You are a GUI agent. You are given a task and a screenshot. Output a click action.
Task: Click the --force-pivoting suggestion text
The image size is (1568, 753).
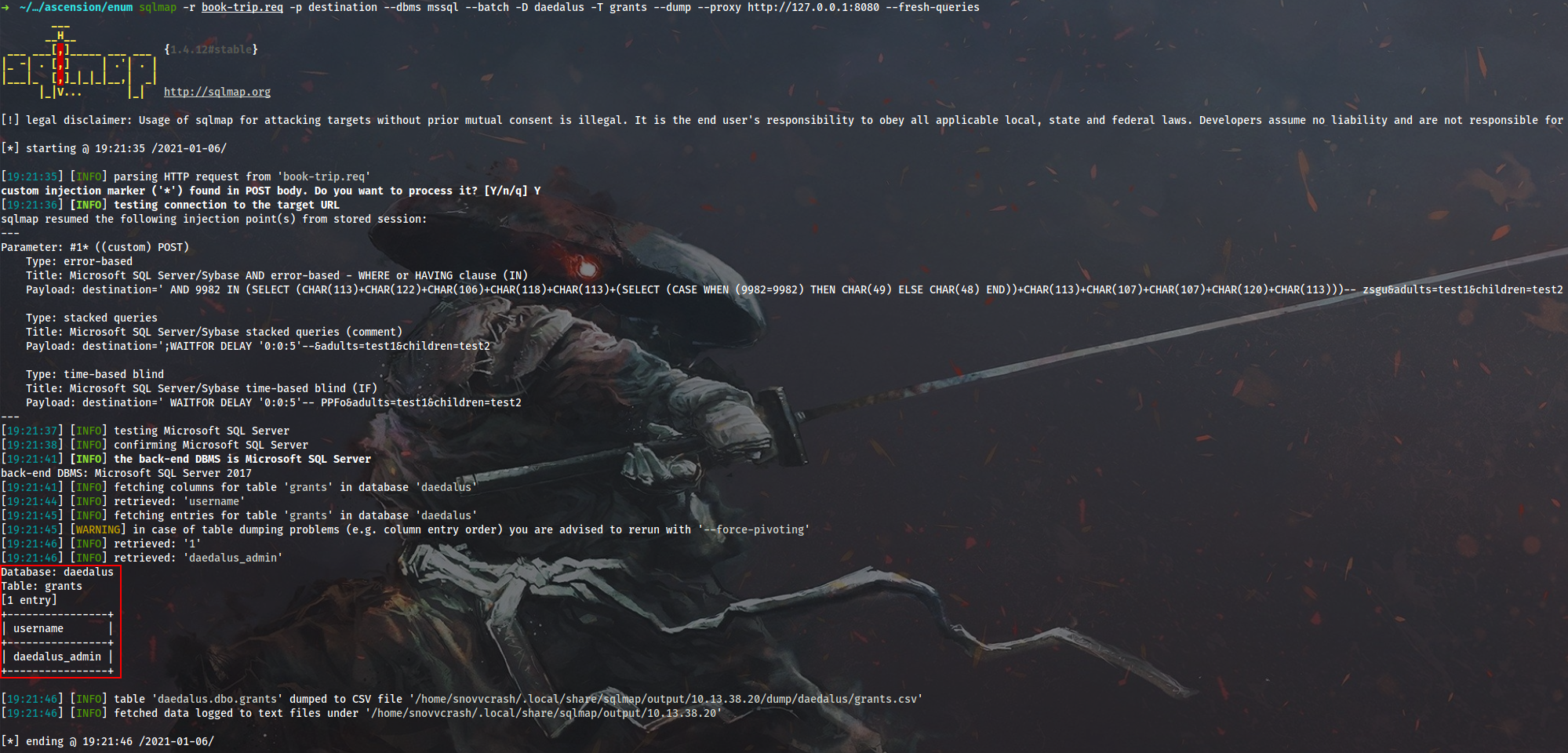pos(754,529)
